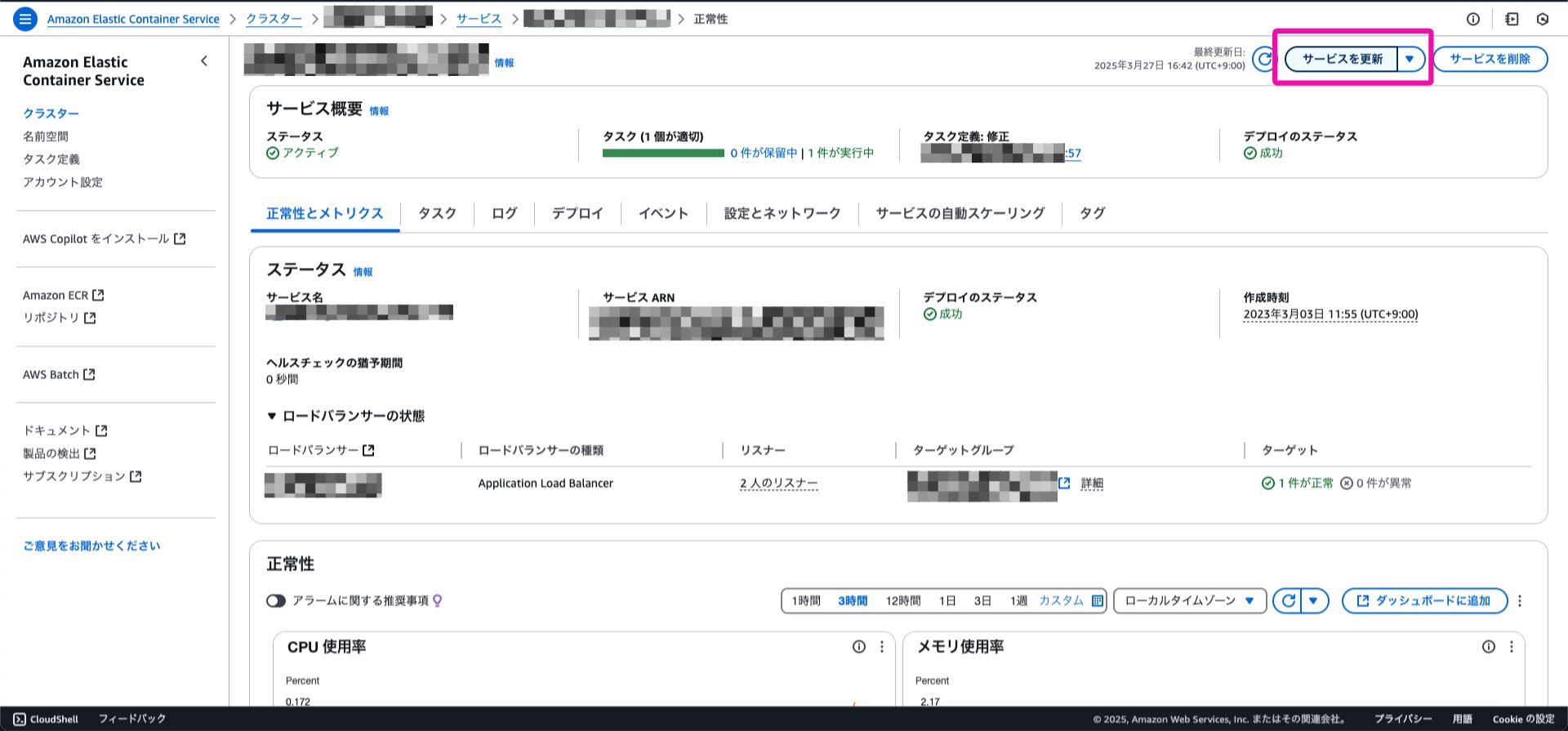Image resolution: width=1568 pixels, height=731 pixels.
Task: Switch to the 正常性とメトリクス tab
Action: coord(325,213)
